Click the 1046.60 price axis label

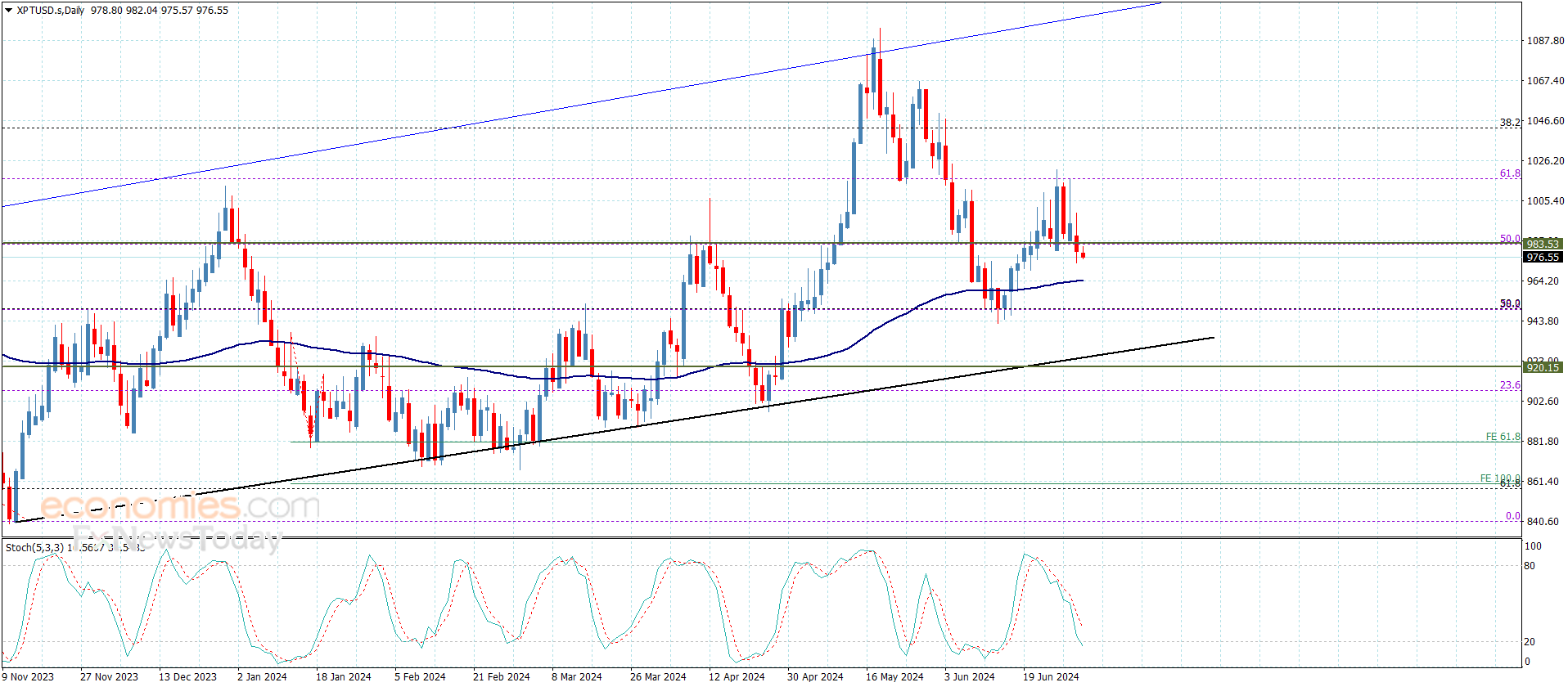point(1545,121)
